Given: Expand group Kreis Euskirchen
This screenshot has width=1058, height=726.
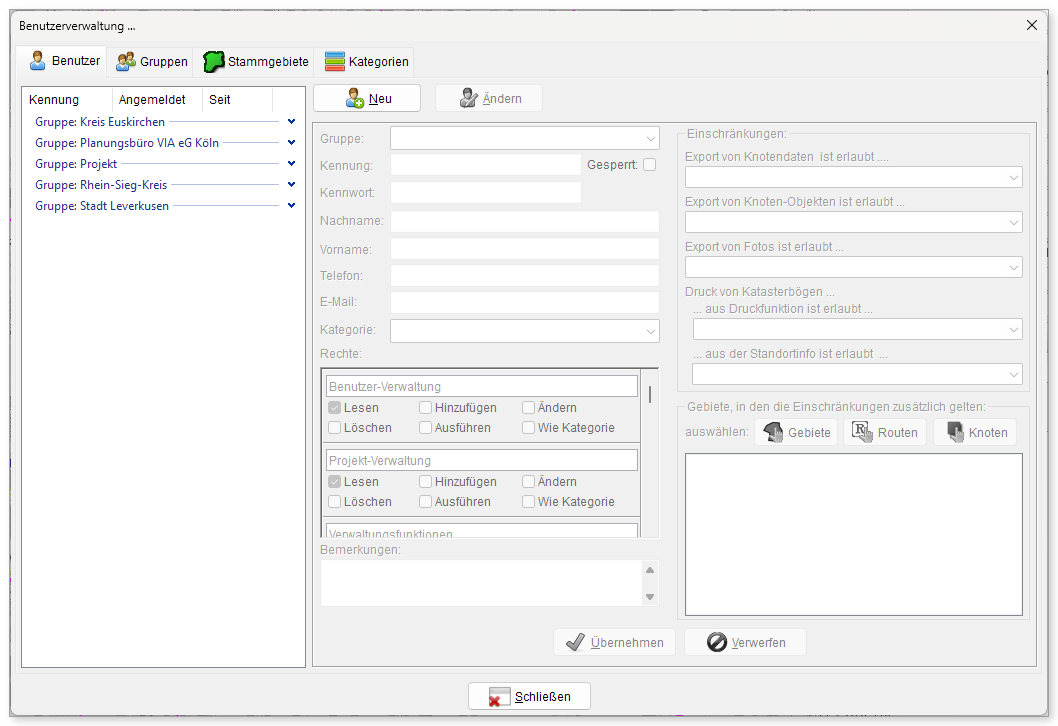Looking at the screenshot, I should 291,122.
